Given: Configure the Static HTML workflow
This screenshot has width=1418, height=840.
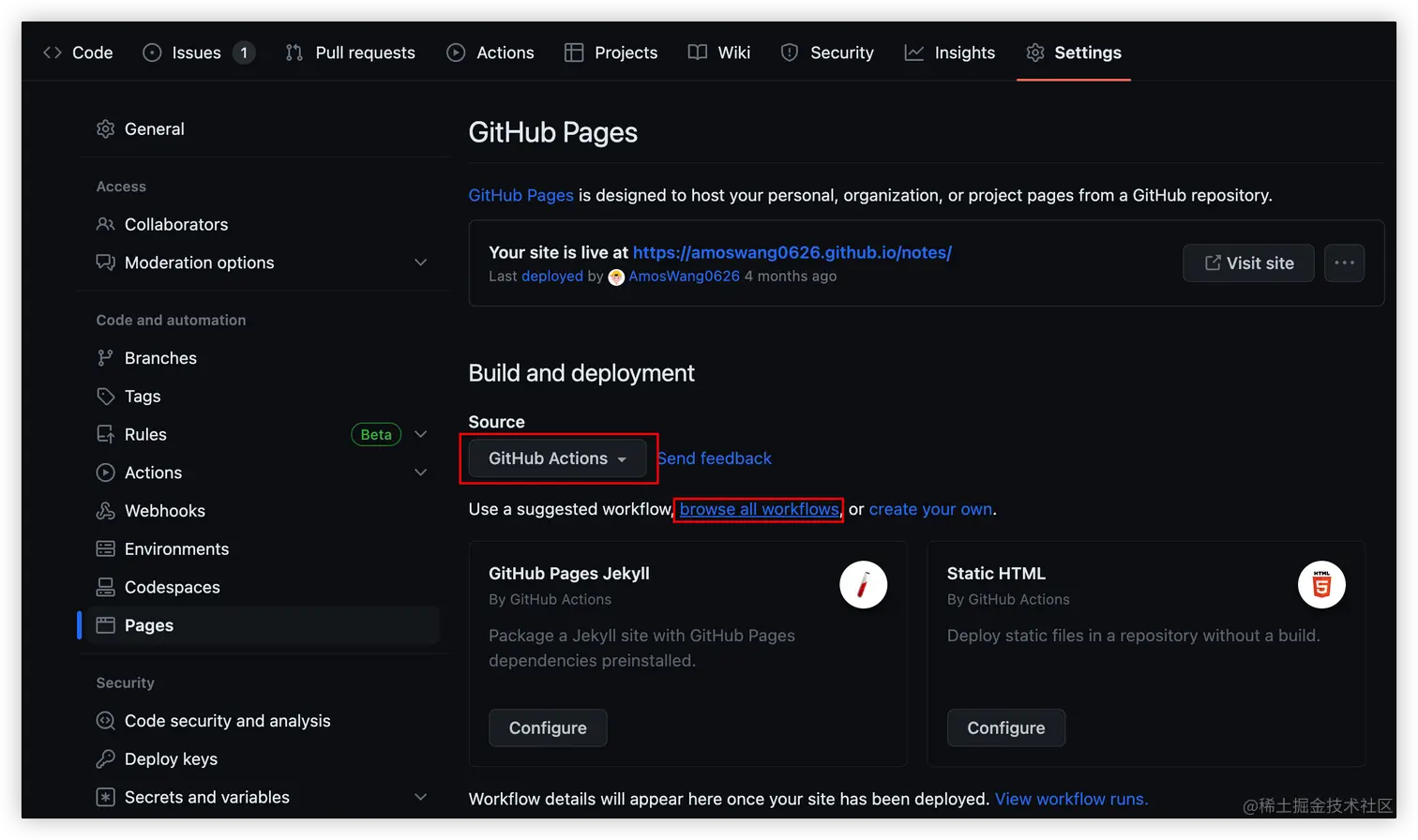Looking at the screenshot, I should pyautogui.click(x=1005, y=727).
